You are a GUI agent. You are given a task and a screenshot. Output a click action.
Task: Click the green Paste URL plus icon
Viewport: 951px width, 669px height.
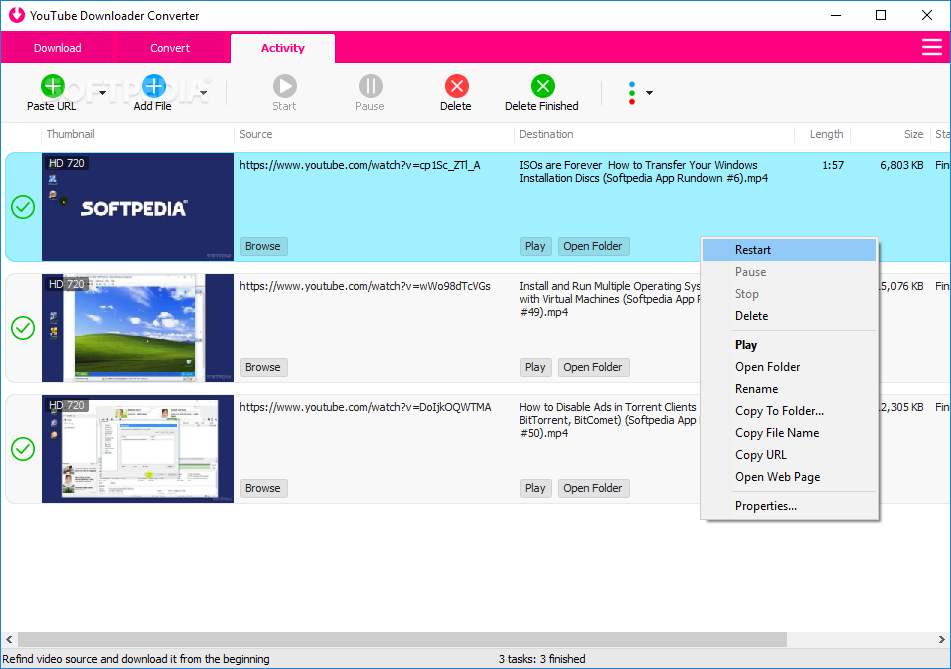tap(53, 86)
